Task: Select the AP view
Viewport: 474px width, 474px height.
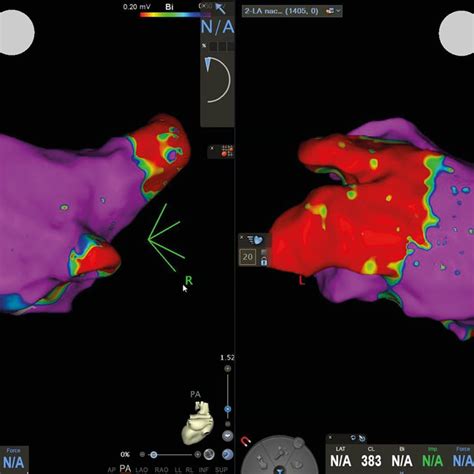Action: click(x=111, y=470)
